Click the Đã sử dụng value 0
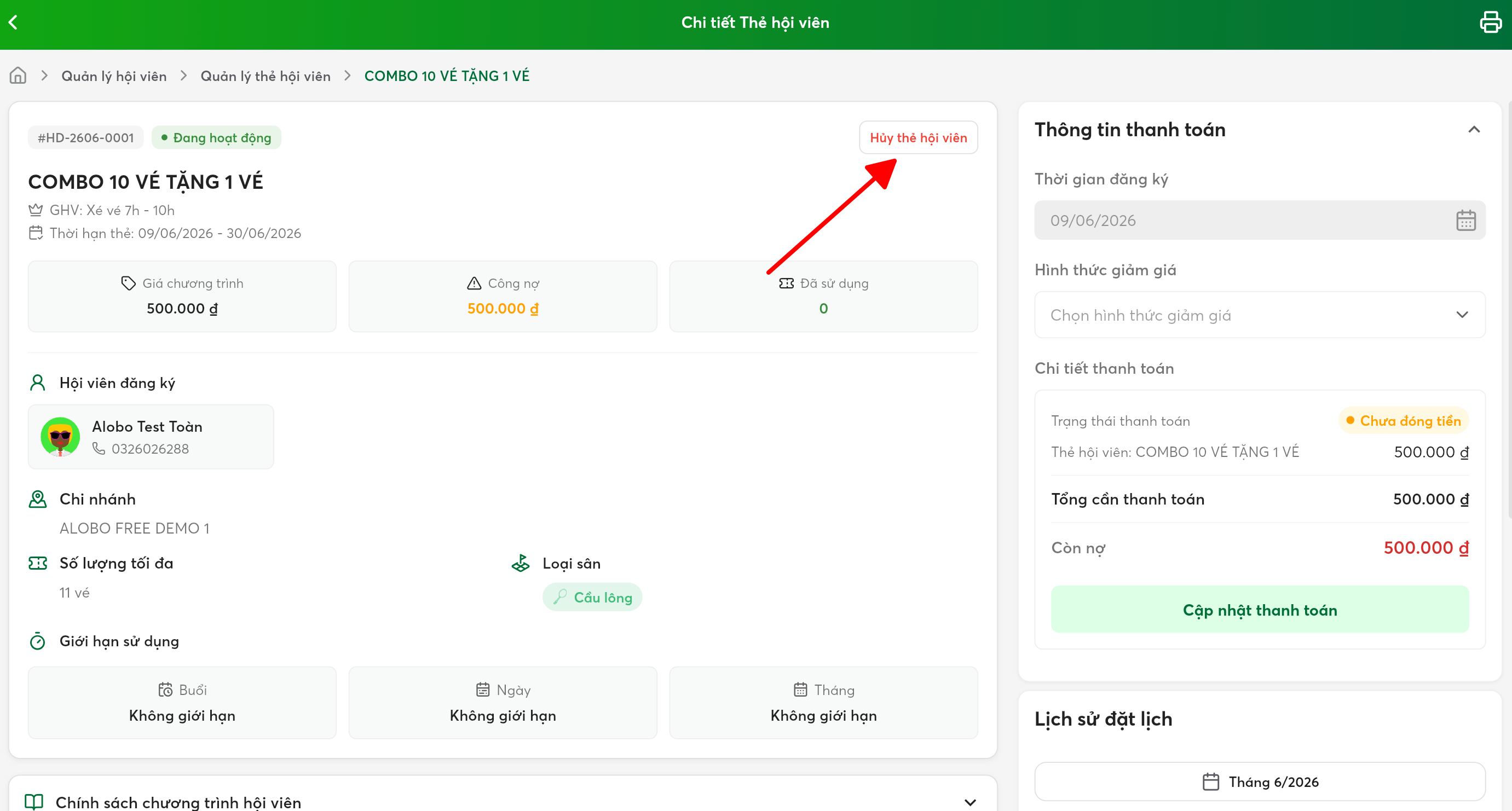The height and width of the screenshot is (811, 1512). (823, 309)
